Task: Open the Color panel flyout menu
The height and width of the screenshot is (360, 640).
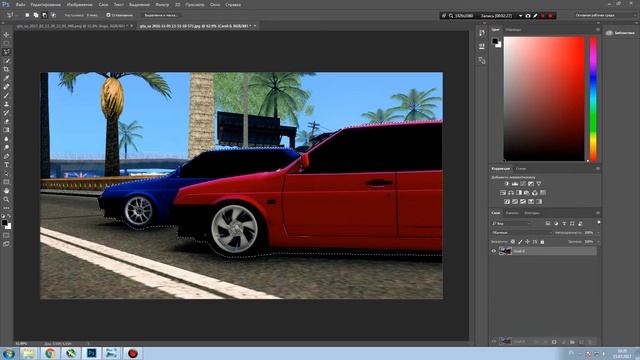Action: click(598, 30)
